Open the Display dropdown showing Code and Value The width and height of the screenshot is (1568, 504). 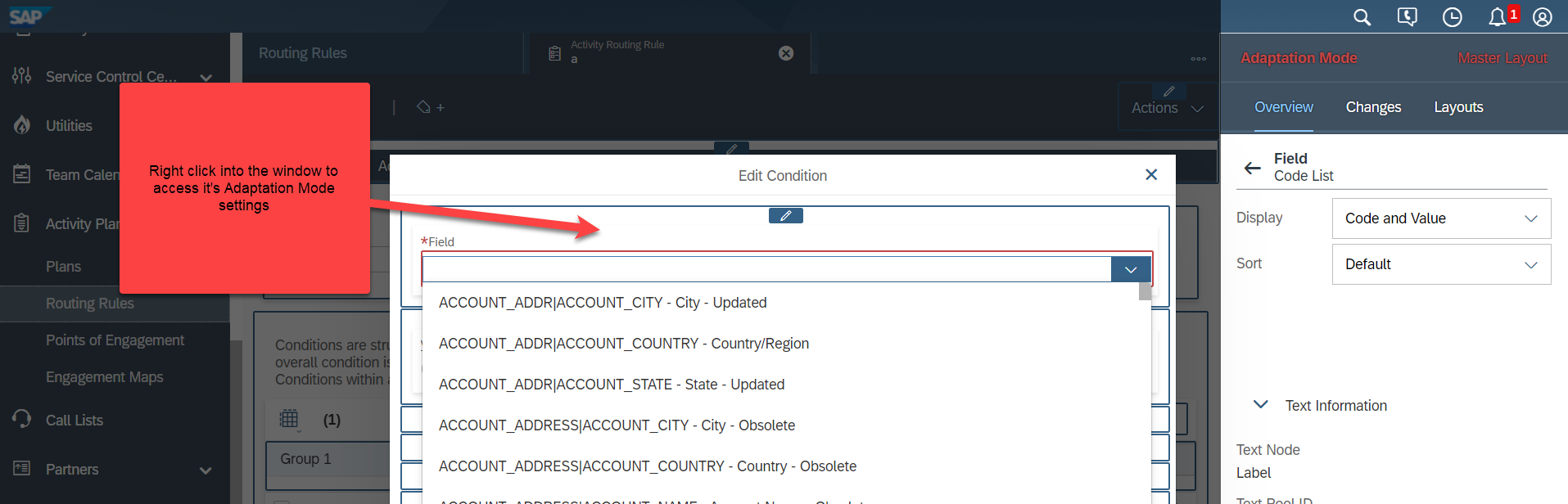coord(1441,218)
